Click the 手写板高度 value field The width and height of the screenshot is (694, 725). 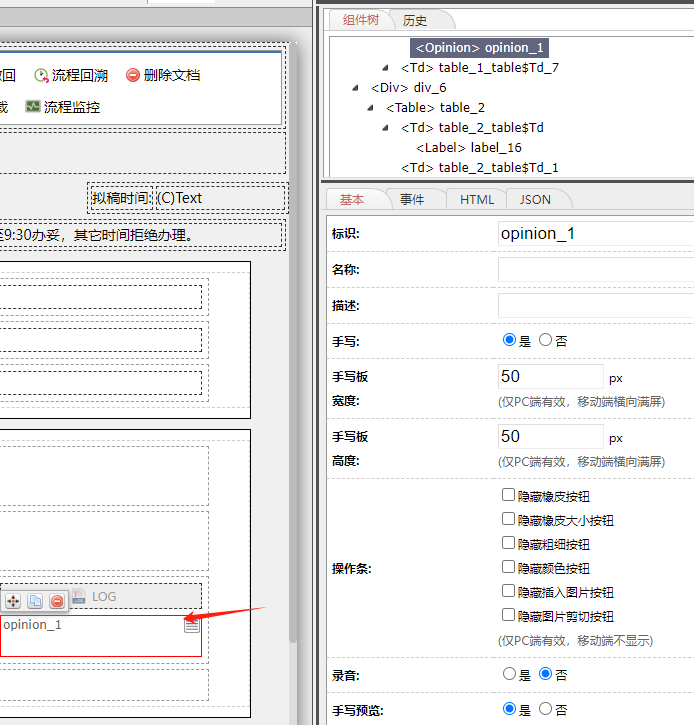click(551, 436)
